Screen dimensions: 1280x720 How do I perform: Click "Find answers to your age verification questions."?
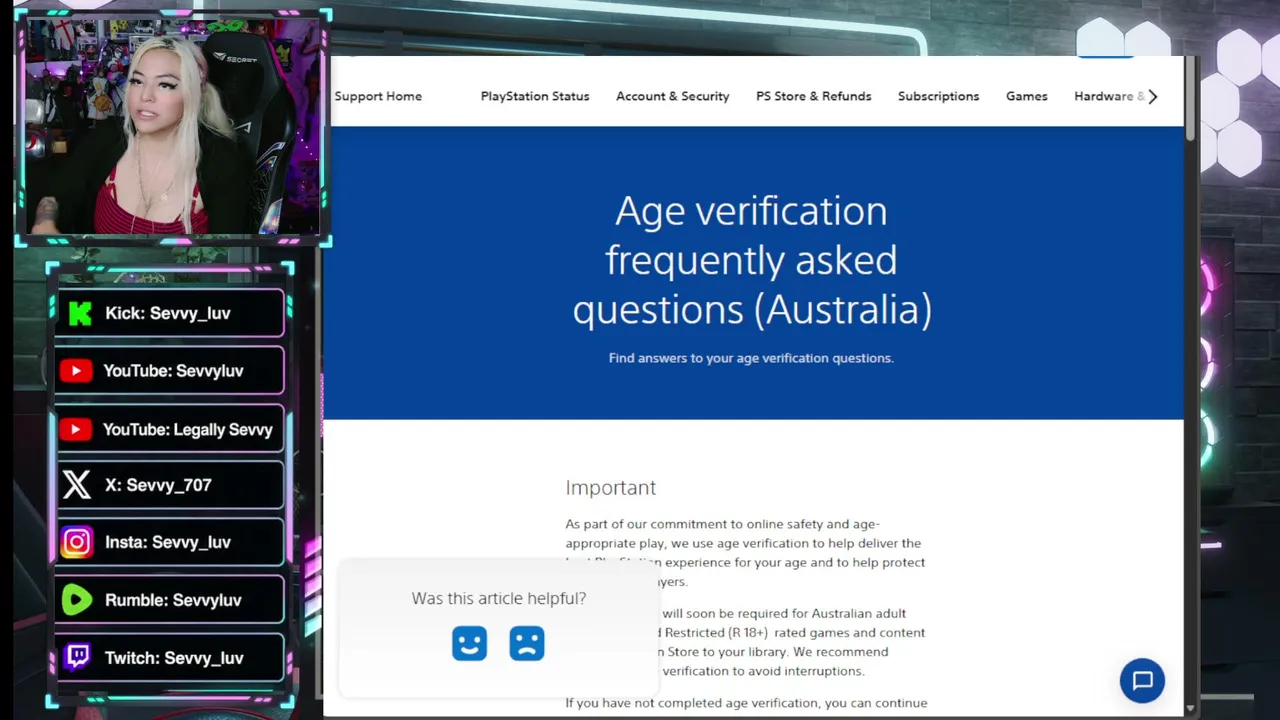751,358
